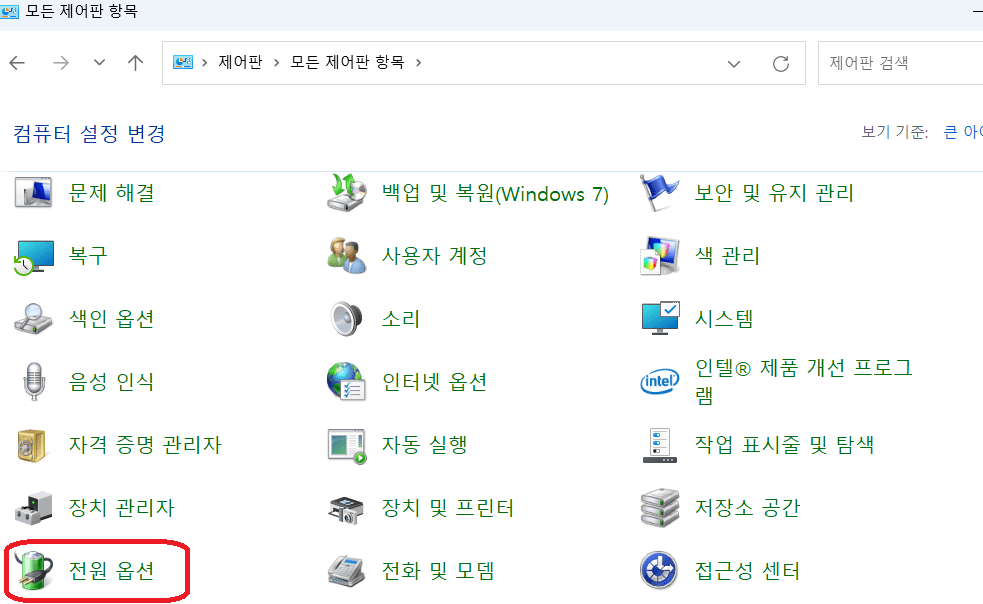Open the 장치 및 프린터 link
This screenshot has width=983, height=604.
448,507
